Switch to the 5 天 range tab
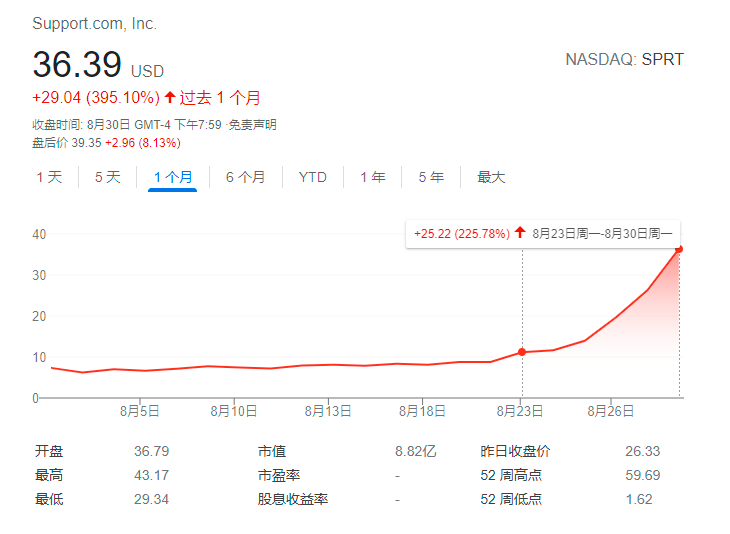Screen dimensions: 730x534 click(108, 177)
